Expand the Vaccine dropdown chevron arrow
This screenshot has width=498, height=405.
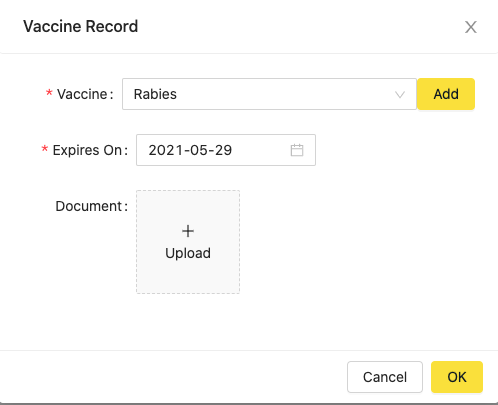400,94
